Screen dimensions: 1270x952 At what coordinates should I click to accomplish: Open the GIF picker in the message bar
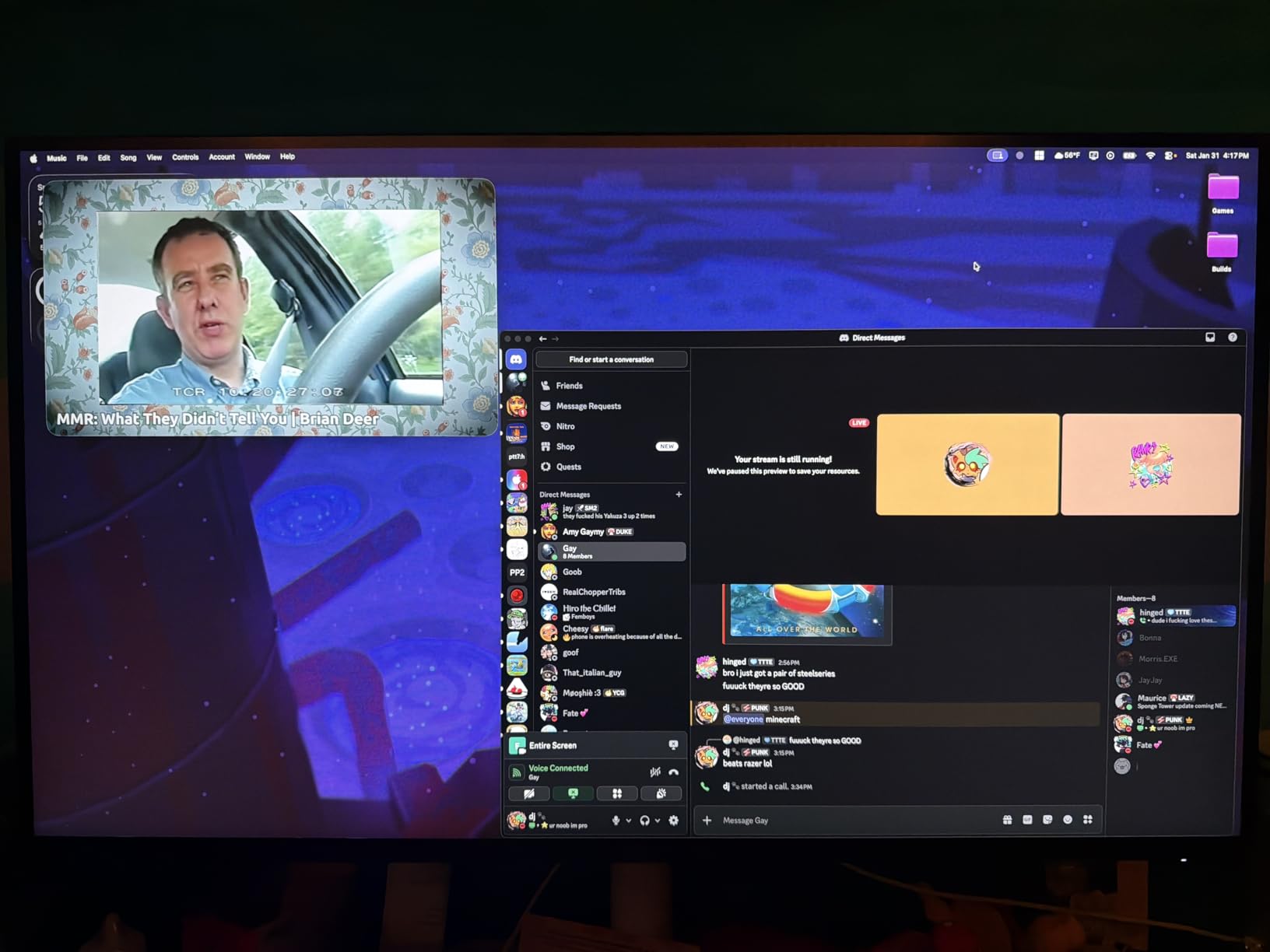[1028, 819]
